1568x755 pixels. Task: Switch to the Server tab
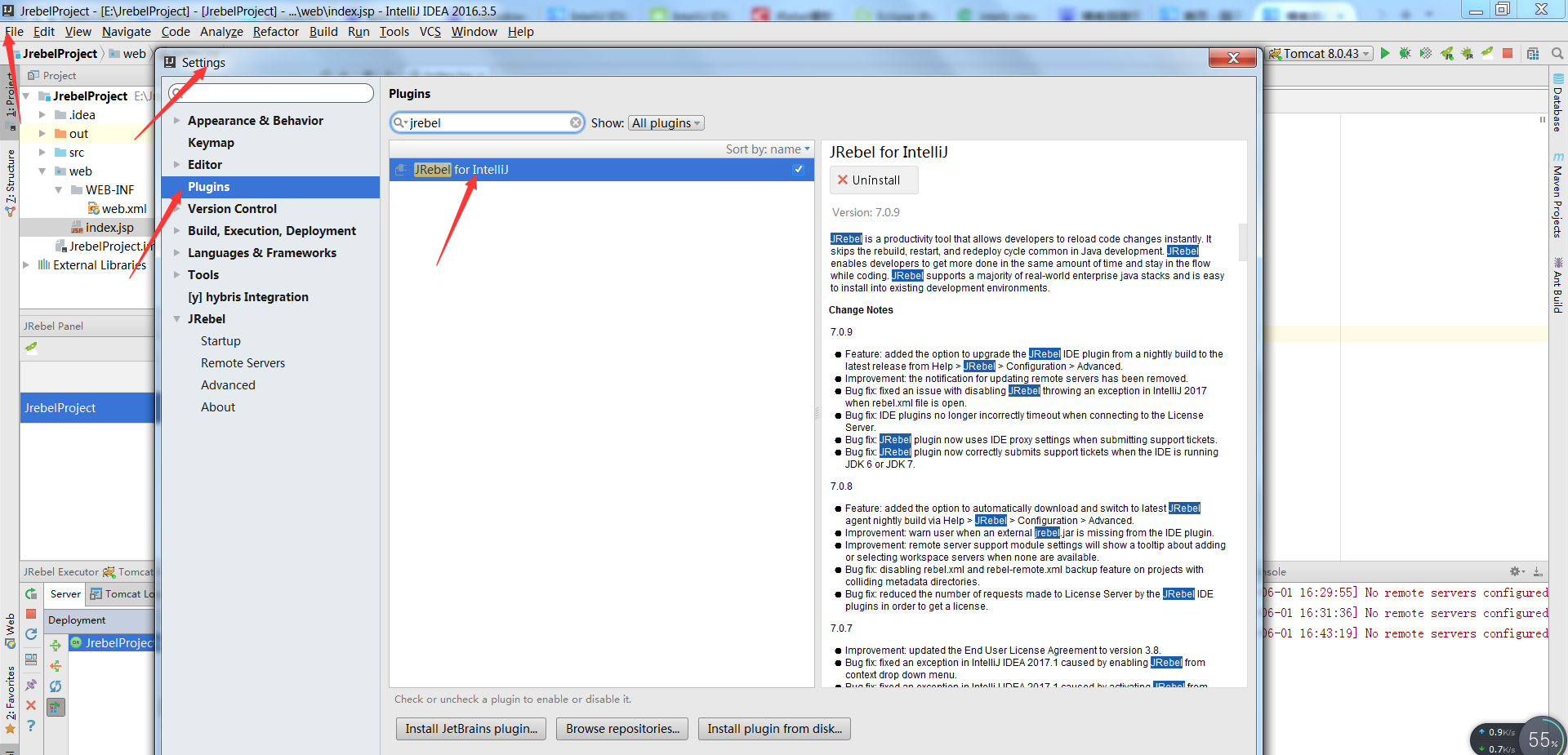point(65,594)
